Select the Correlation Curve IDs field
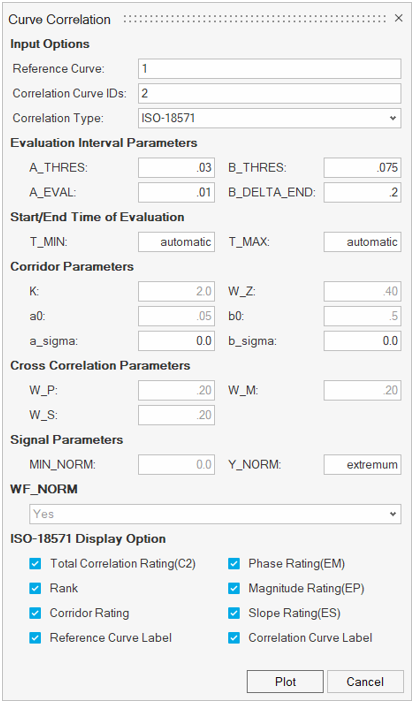 pos(270,93)
